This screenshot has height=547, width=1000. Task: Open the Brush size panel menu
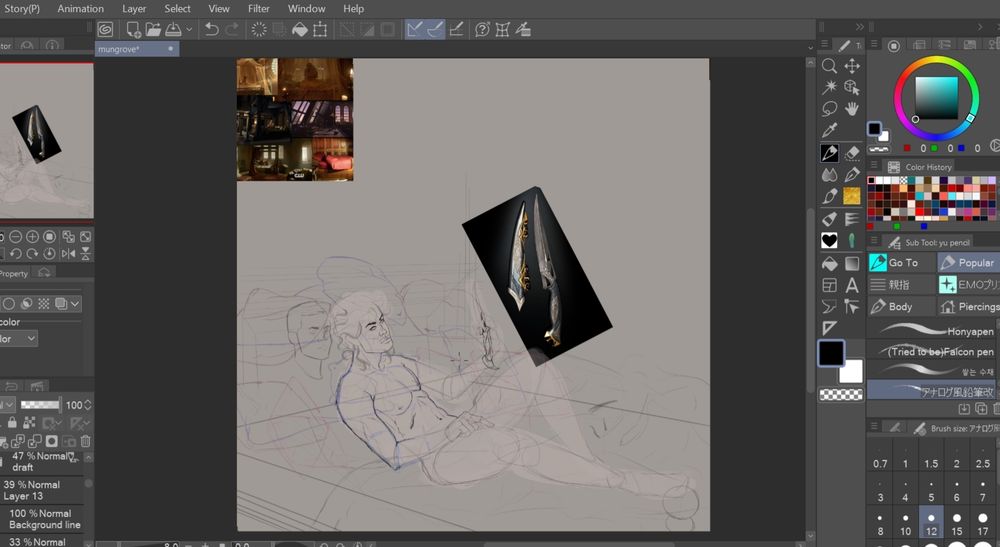tap(874, 427)
